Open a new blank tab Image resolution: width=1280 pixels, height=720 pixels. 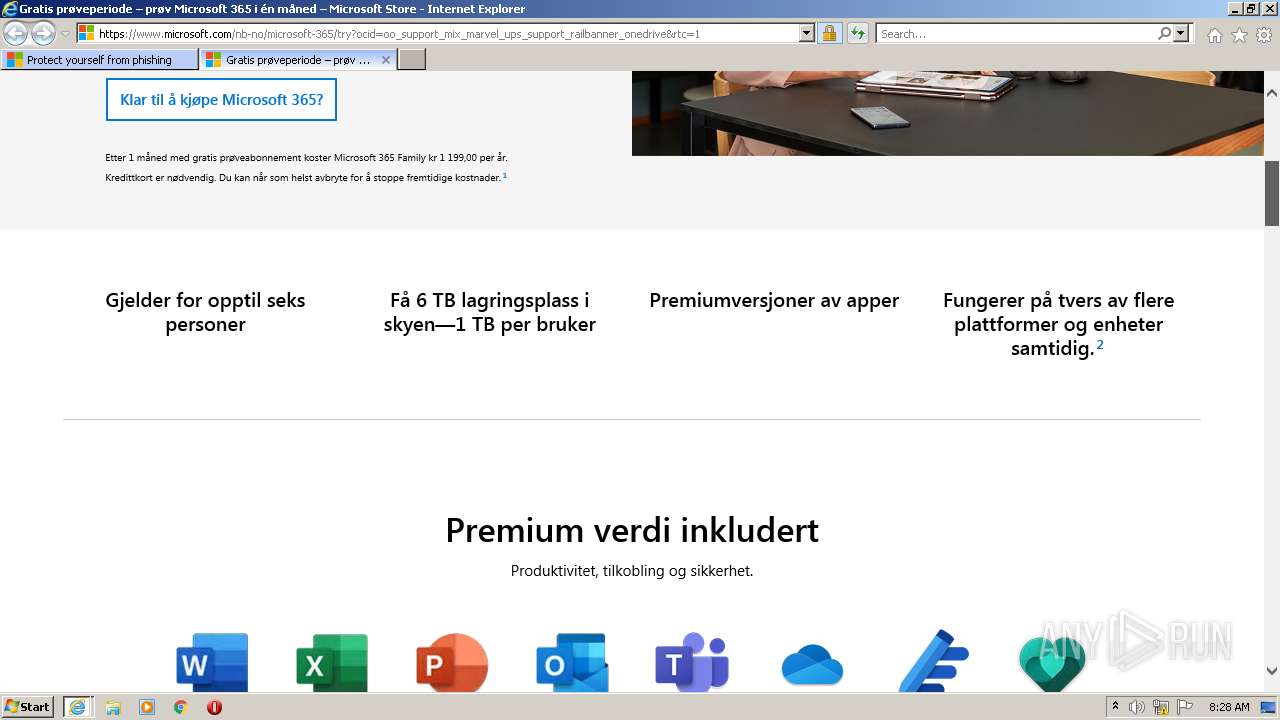click(x=412, y=60)
